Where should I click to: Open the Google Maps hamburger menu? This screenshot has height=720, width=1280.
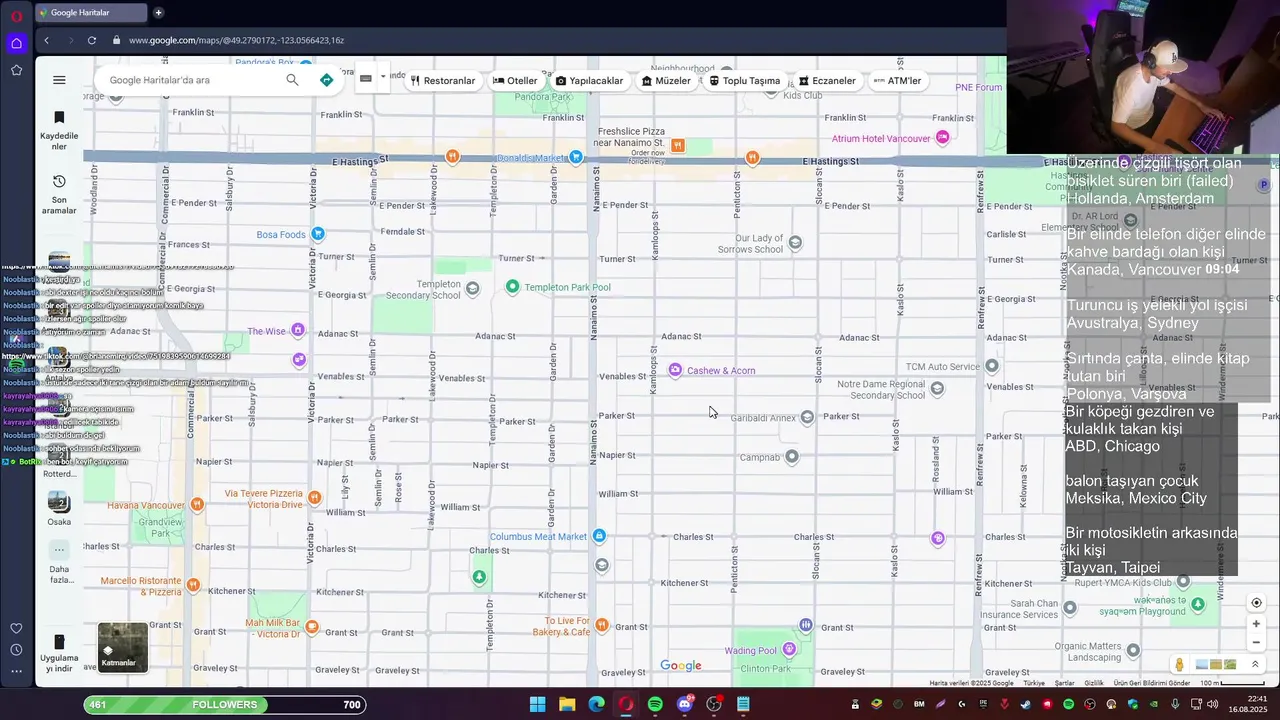tap(59, 80)
